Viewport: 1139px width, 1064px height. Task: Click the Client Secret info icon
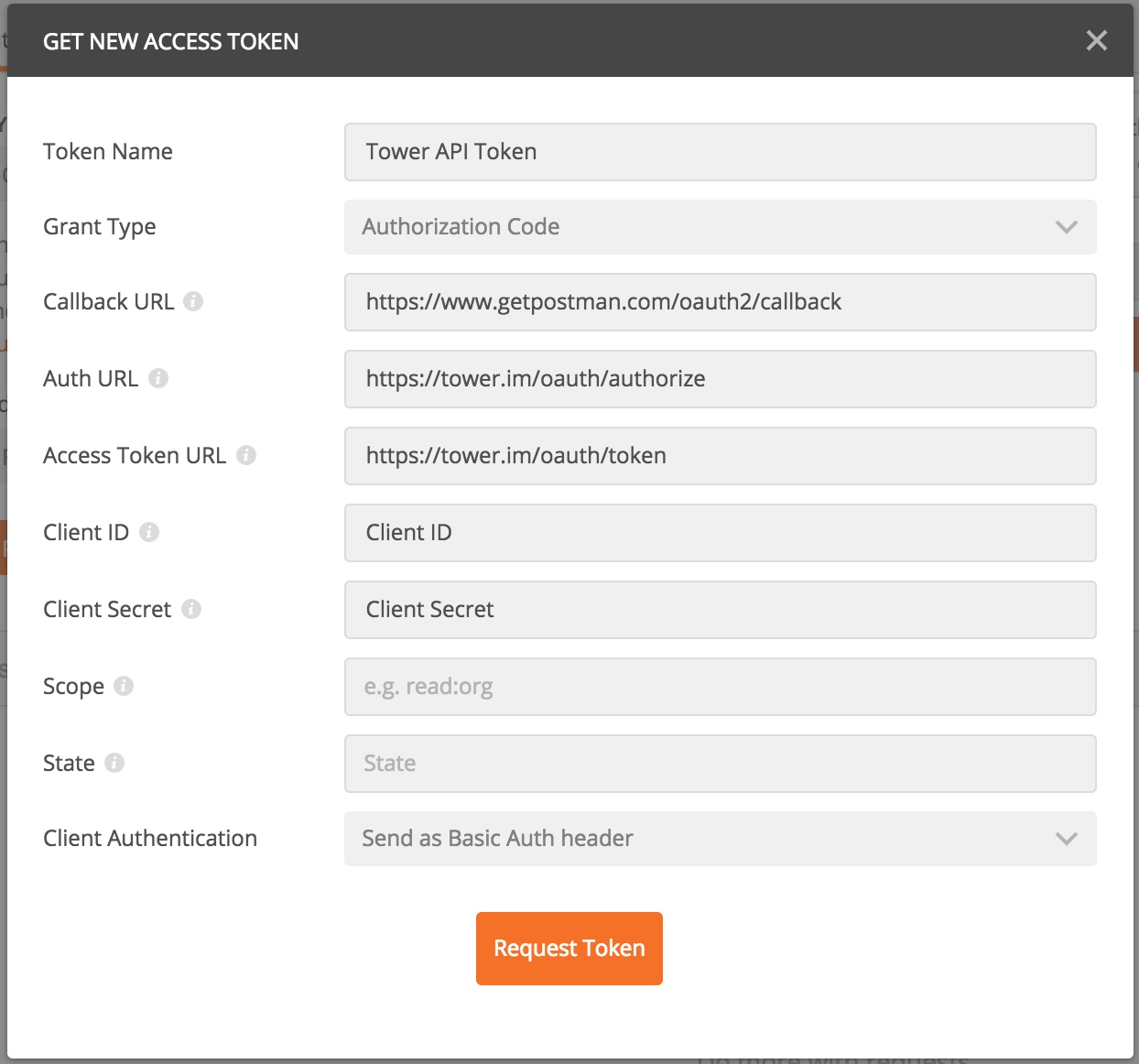click(x=192, y=610)
